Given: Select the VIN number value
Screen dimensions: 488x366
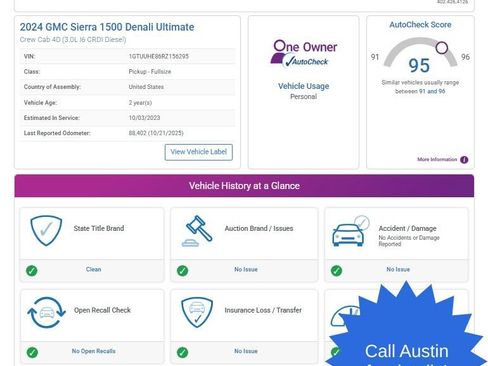Looking at the screenshot, I should 159,56.
